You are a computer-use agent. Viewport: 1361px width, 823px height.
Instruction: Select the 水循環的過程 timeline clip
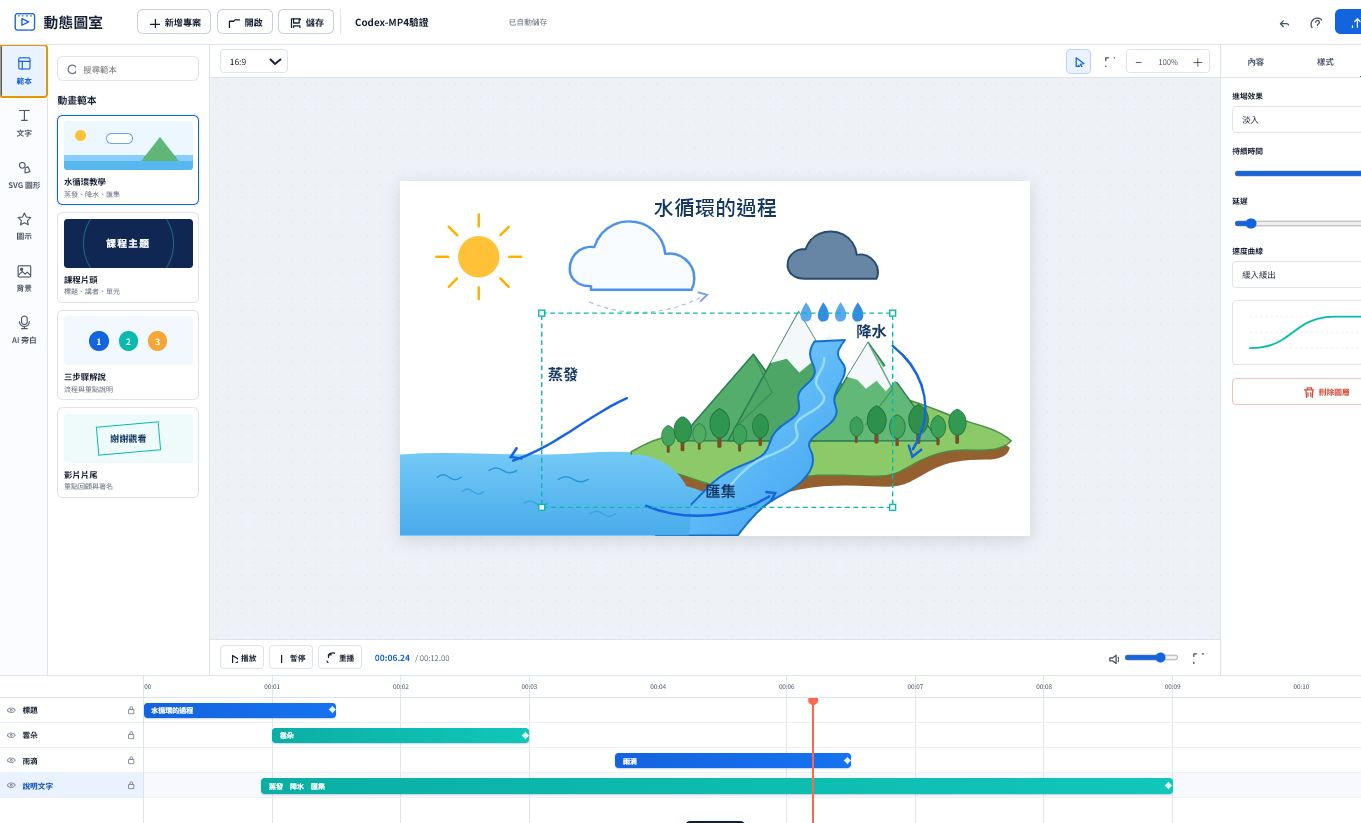pos(240,710)
